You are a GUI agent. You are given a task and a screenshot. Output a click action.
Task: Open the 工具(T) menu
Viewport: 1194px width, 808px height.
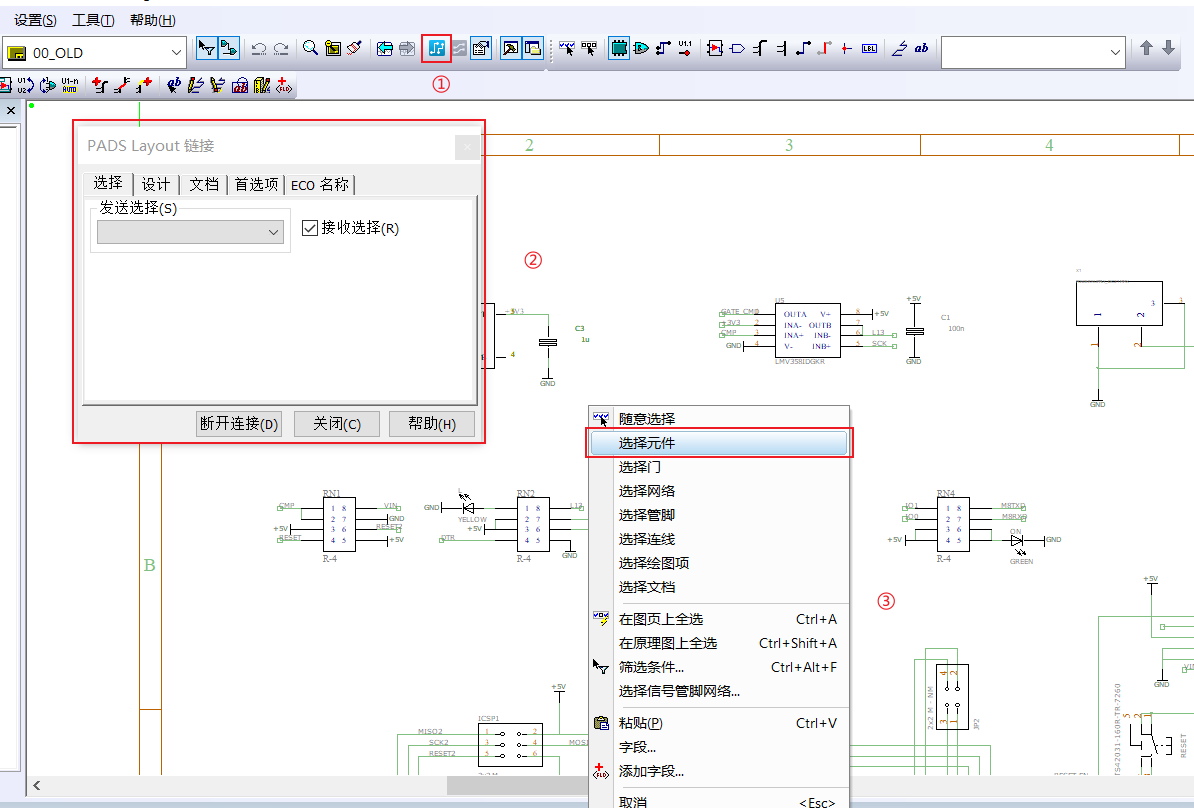pyautogui.click(x=93, y=21)
